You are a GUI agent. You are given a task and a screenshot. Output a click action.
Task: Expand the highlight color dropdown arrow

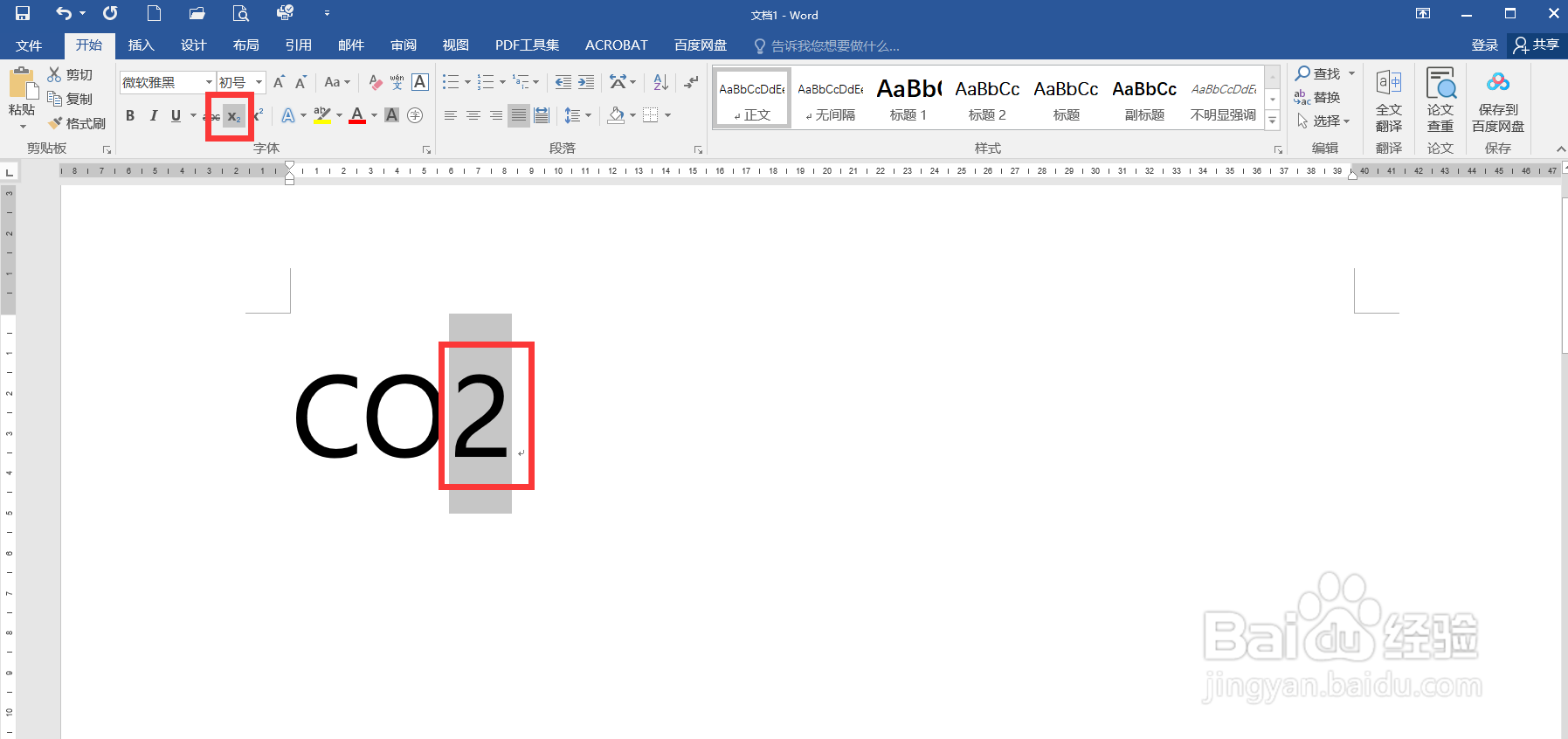click(339, 115)
